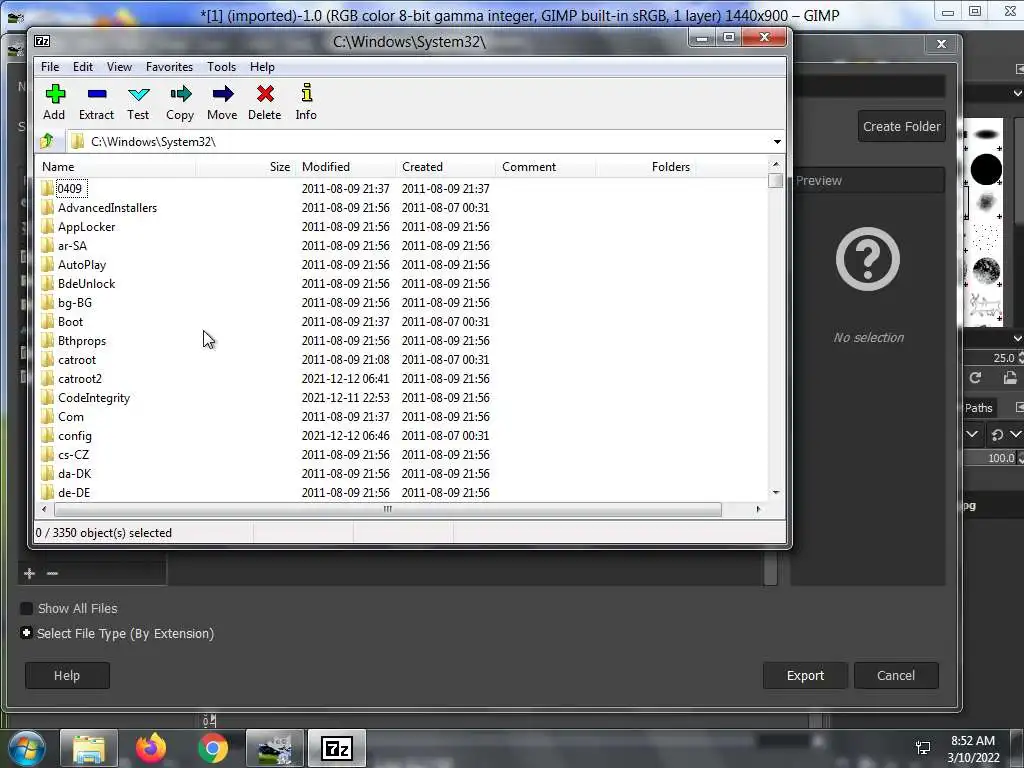Screen dimensions: 1024x768
Task: Click the horizontal scrollbar thumb
Action: coord(388,509)
